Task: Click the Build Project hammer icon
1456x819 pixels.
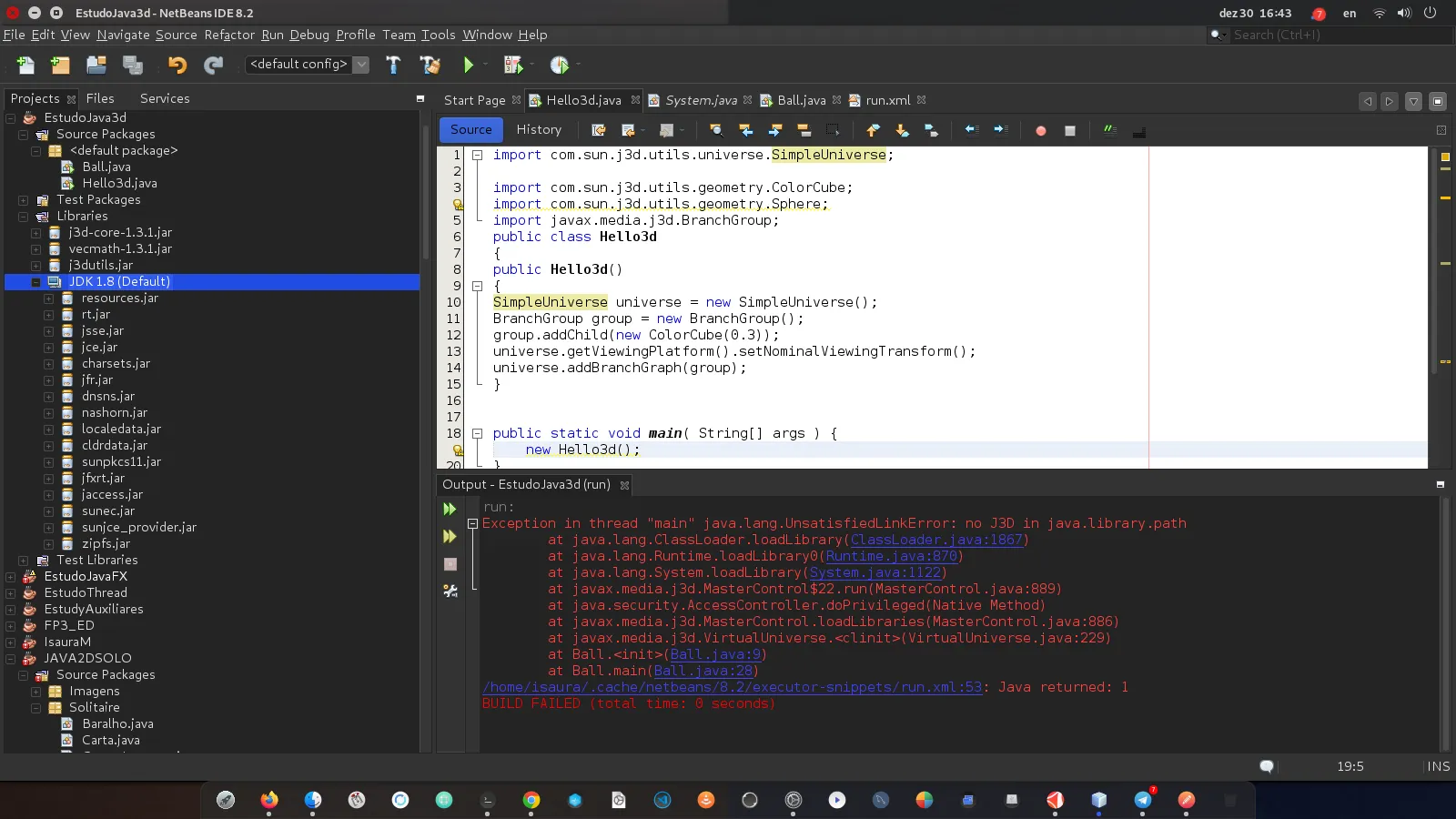Action: [x=393, y=65]
